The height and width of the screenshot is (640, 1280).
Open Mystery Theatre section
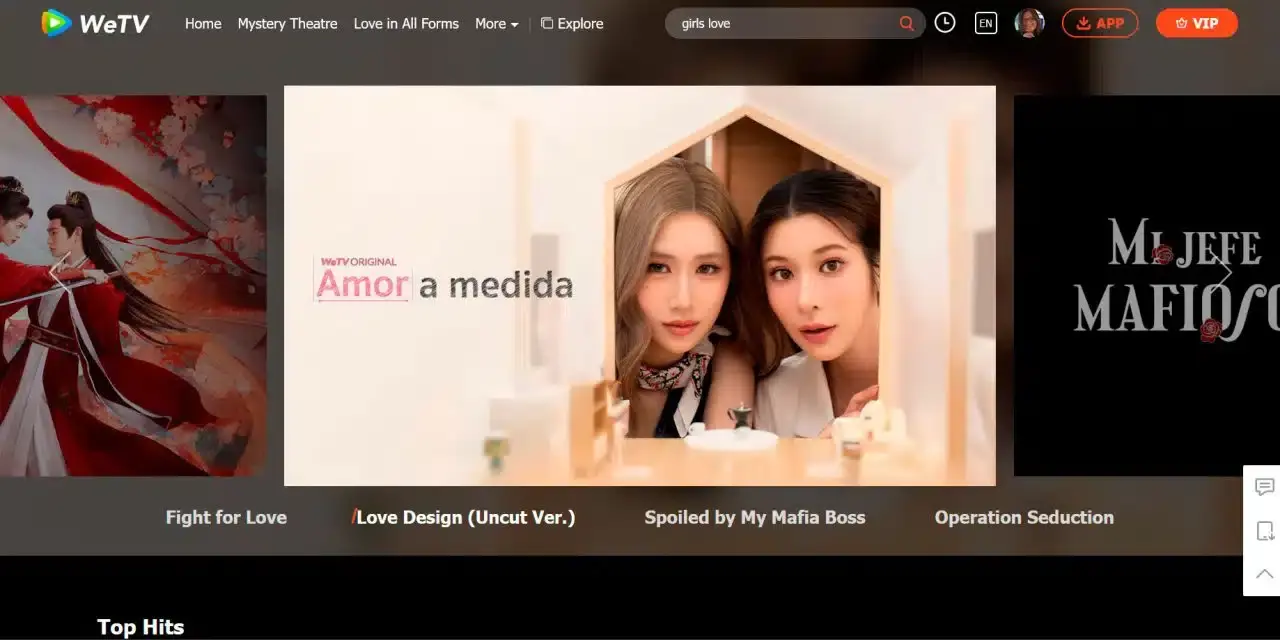pyautogui.click(x=287, y=23)
